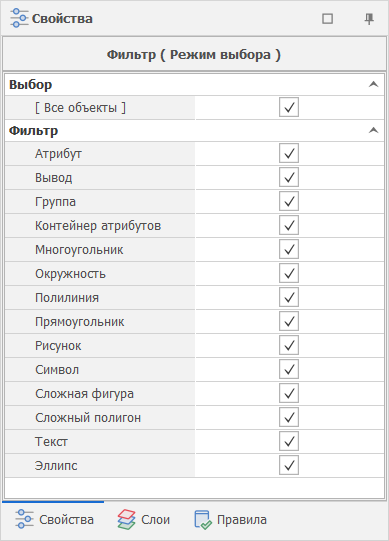Click the Правила rules icon
This screenshot has height=541, width=389.
(203, 520)
